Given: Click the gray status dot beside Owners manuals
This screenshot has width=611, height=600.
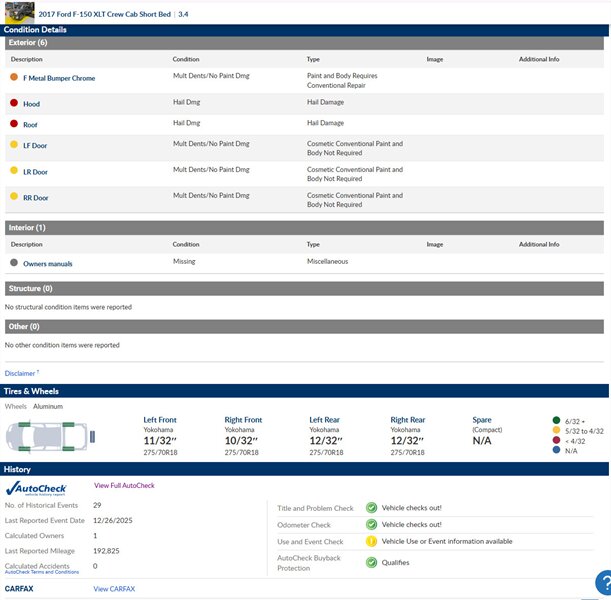Looking at the screenshot, I should point(13,263).
